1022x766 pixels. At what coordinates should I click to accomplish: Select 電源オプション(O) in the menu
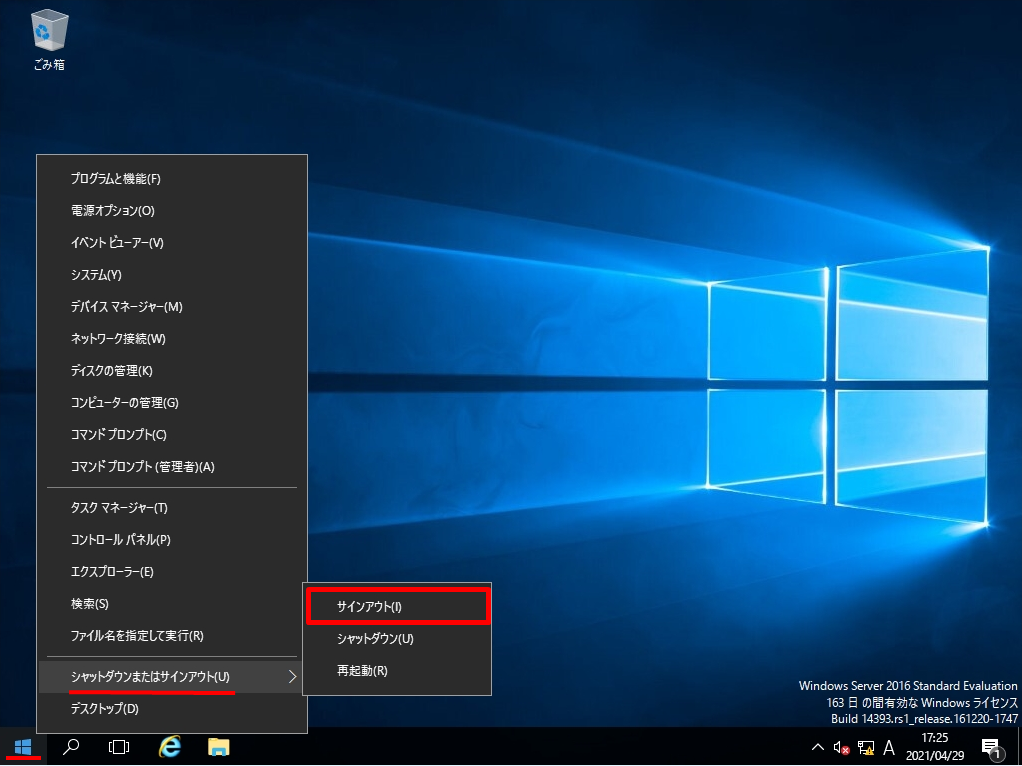[x=172, y=211]
